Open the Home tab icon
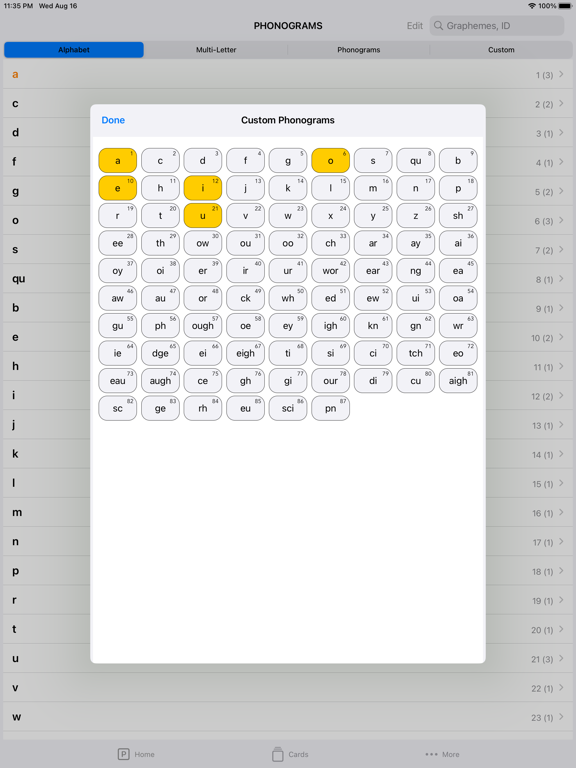The width and height of the screenshot is (576, 768). pyautogui.click(x=123, y=754)
